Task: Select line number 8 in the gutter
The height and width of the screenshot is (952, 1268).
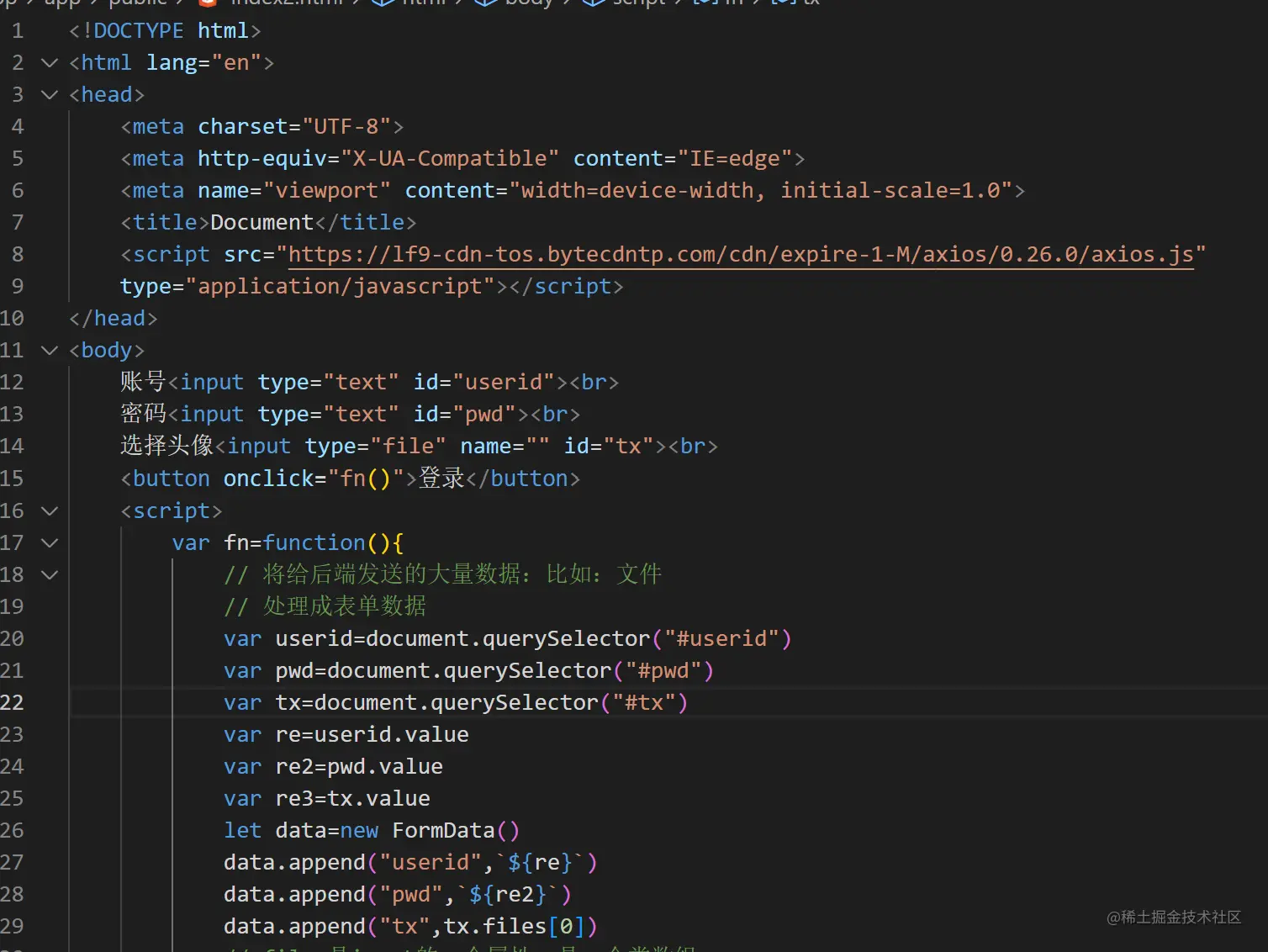Action: click(18, 255)
